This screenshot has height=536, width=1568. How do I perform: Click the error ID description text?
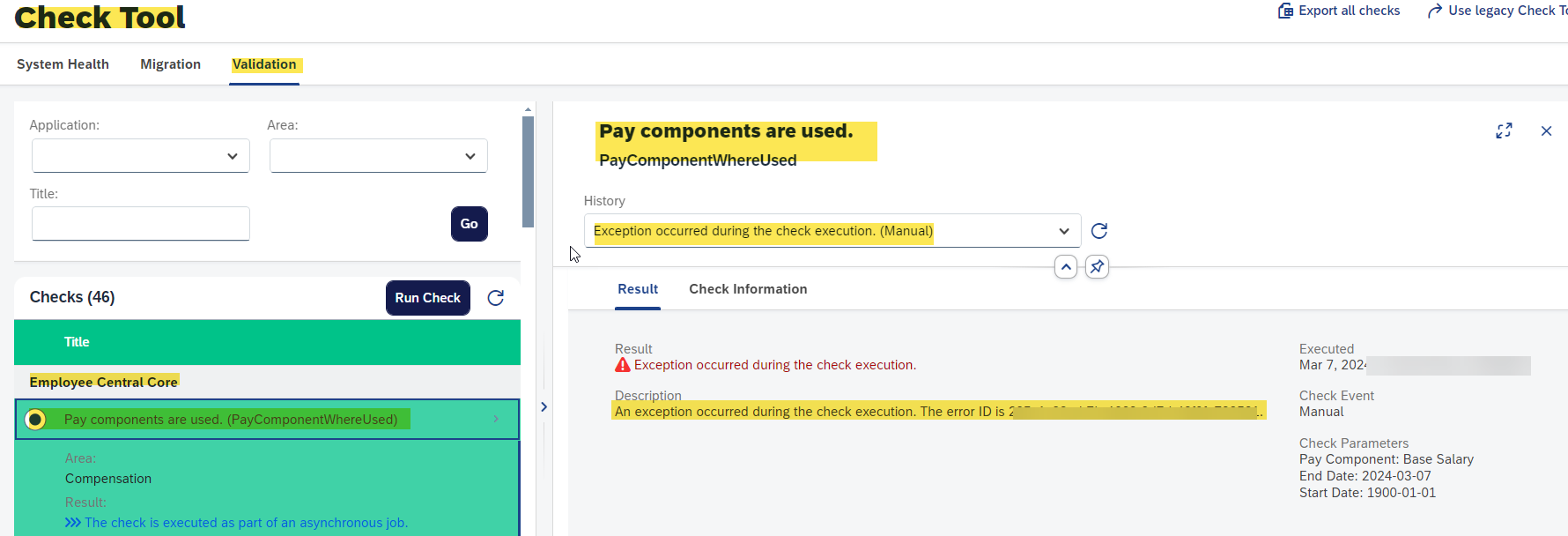(x=939, y=412)
